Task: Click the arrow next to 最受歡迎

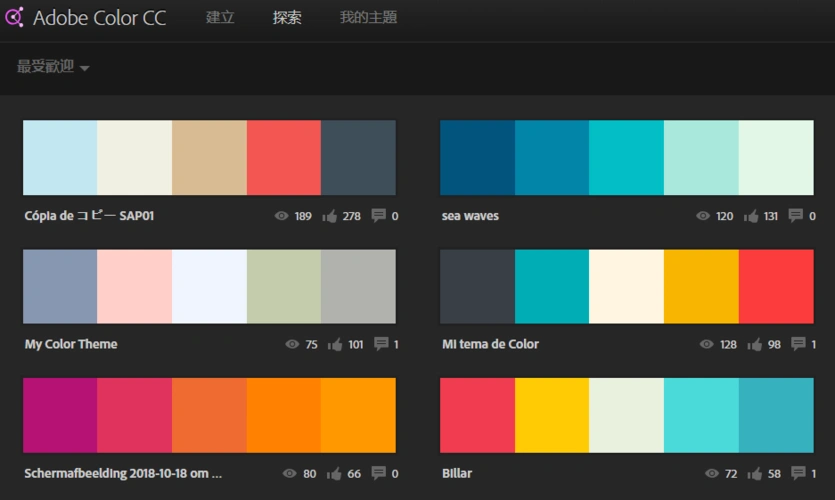Action: tap(85, 68)
